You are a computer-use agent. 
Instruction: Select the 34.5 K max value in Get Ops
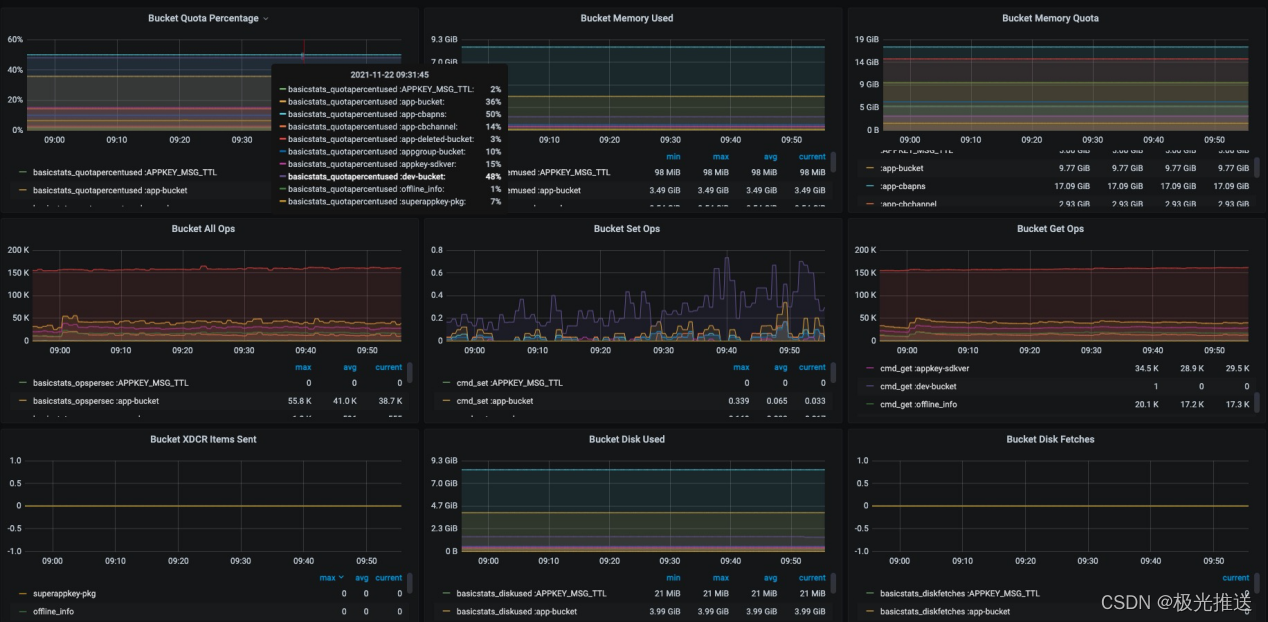click(x=1146, y=368)
